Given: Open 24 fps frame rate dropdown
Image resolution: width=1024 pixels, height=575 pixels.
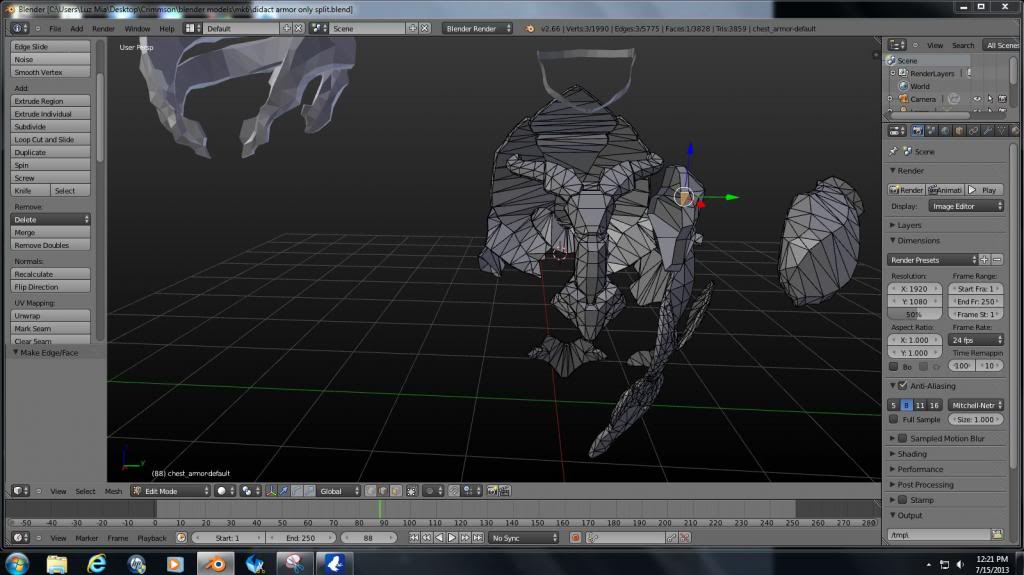Looking at the screenshot, I should pos(976,340).
